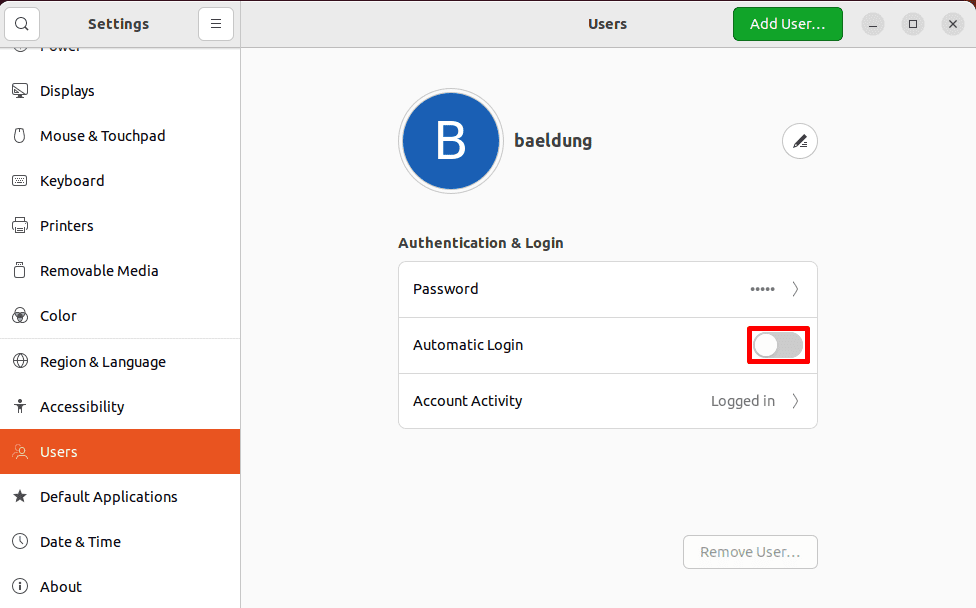This screenshot has height=608, width=976.
Task: Open the hamburger menu in Settings
Action: 216,23
